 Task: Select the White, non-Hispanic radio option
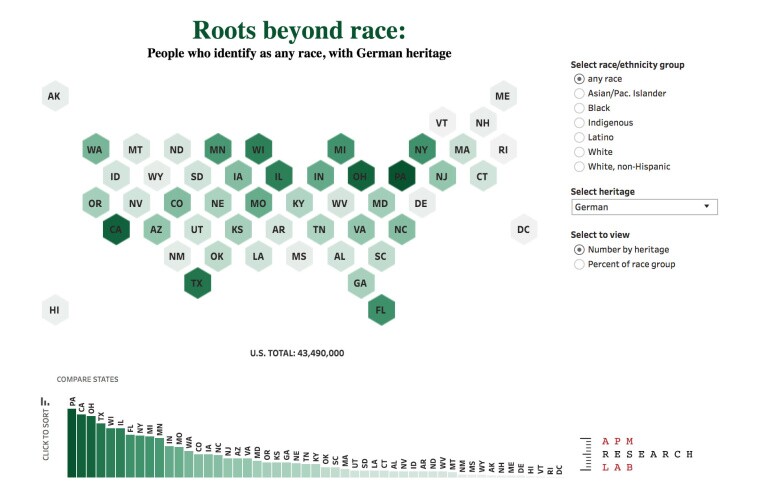point(579,166)
